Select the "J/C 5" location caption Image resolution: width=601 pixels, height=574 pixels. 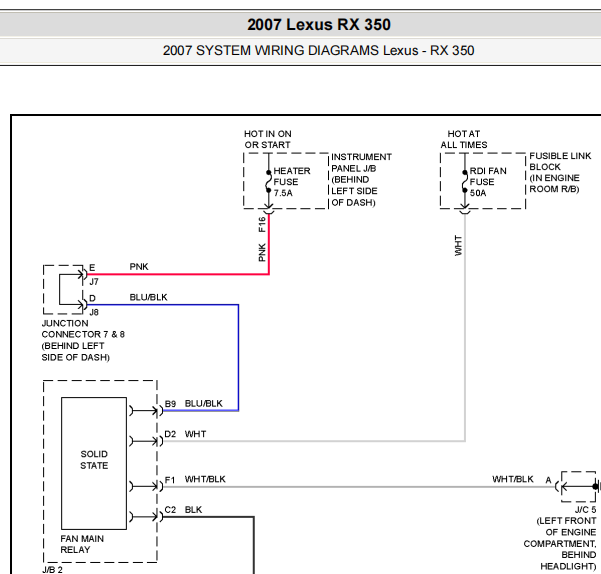[560, 538]
